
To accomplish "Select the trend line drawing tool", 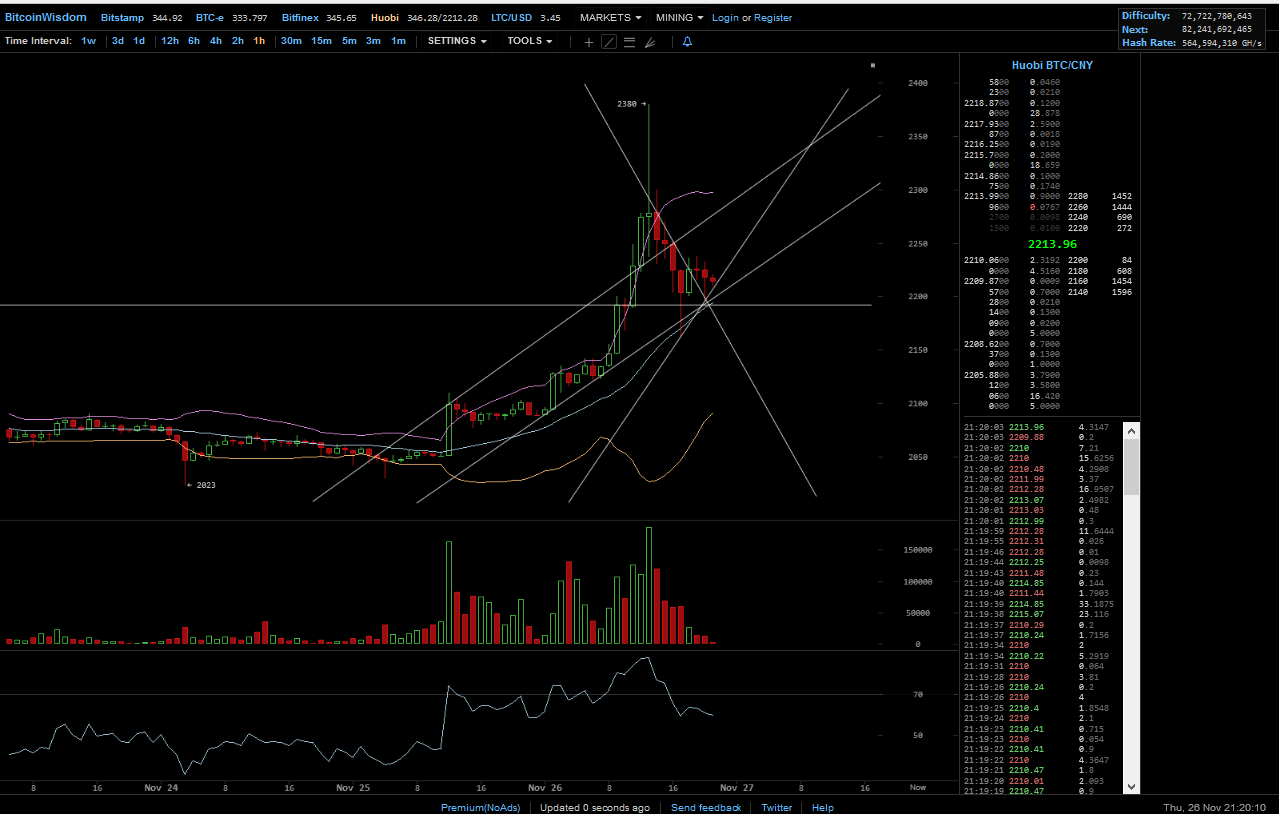I will pos(608,42).
